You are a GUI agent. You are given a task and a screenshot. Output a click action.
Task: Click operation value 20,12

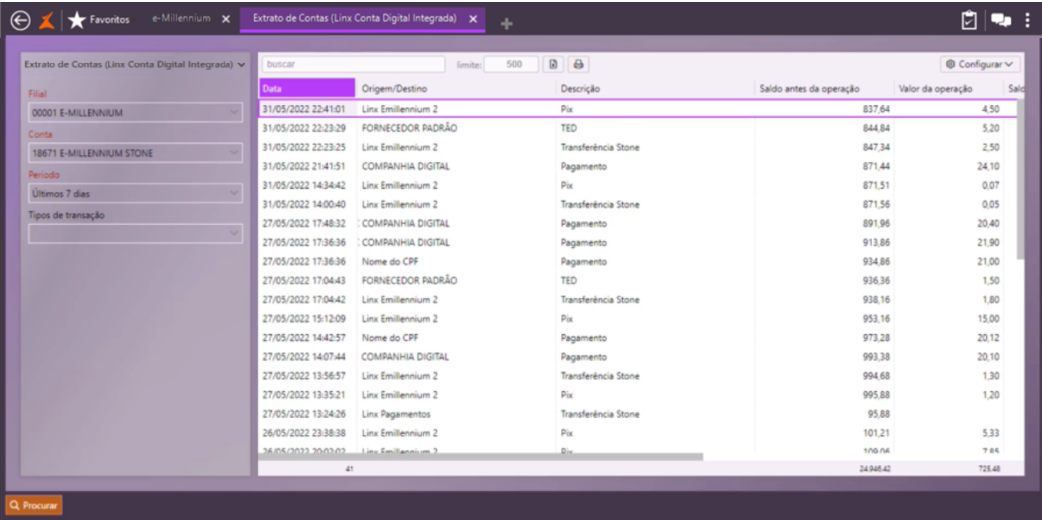tap(988, 338)
